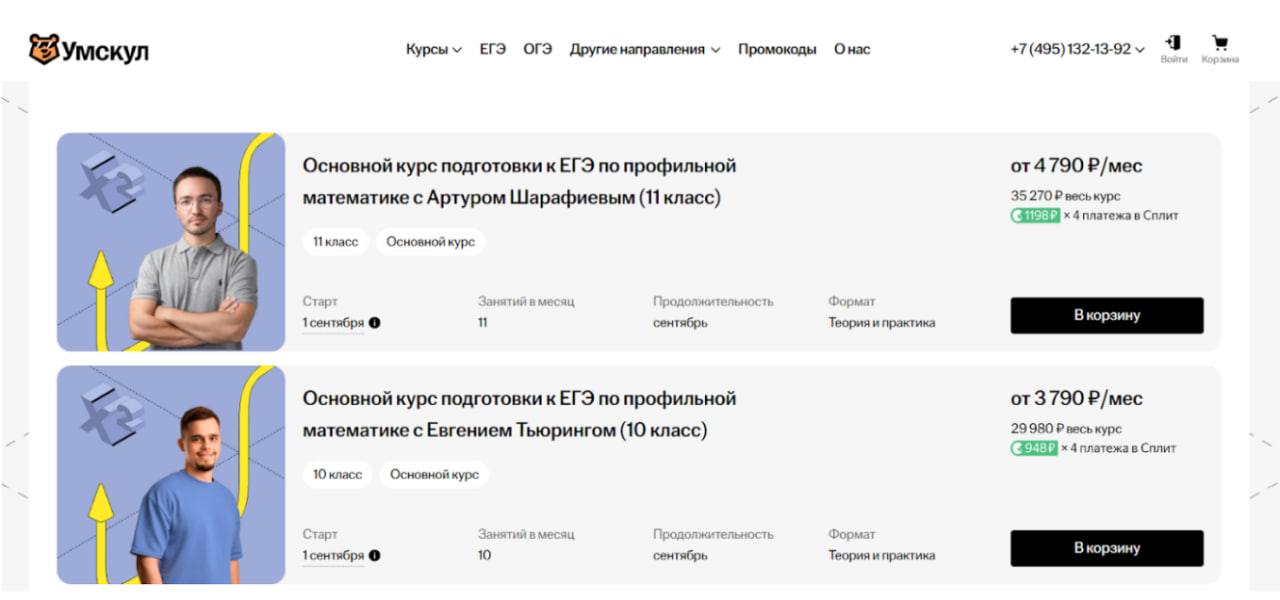This screenshot has height=600, width=1280.
Task: Click the Артур Шарафиев course thumbnail
Action: tap(171, 242)
